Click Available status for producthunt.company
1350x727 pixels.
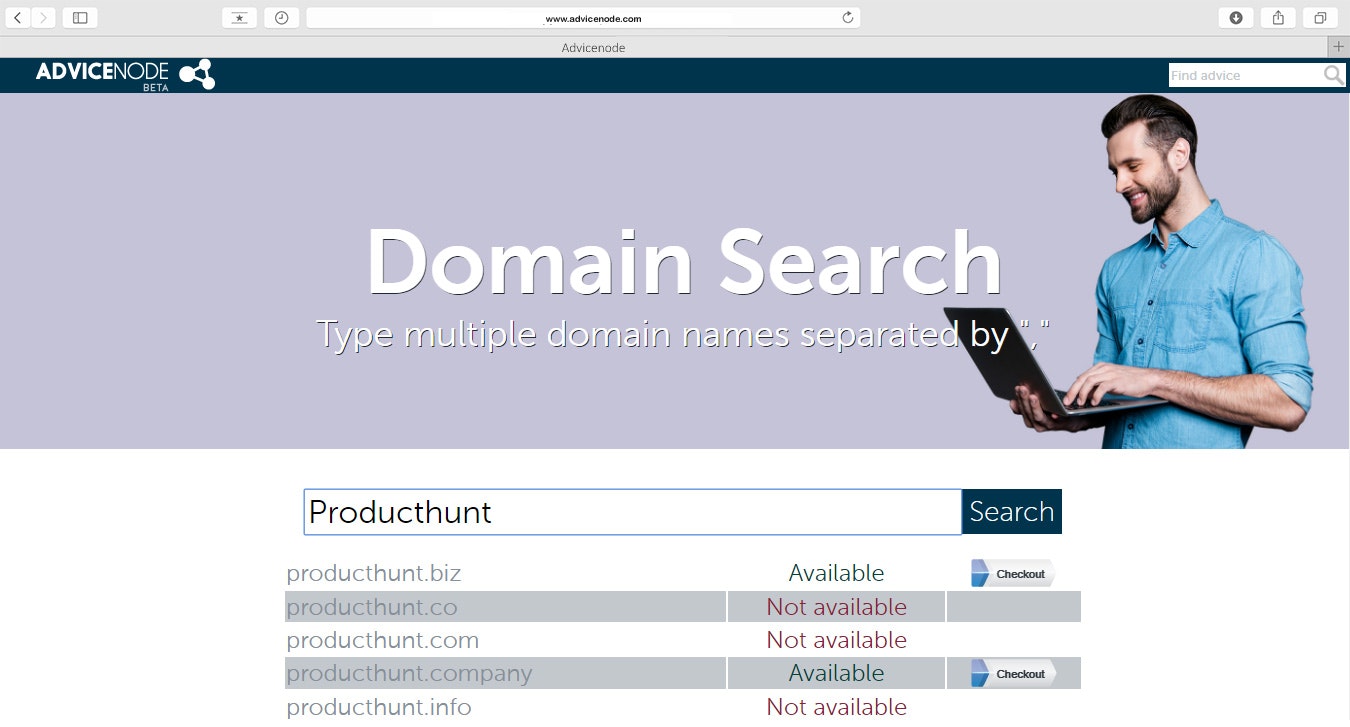[836, 673]
